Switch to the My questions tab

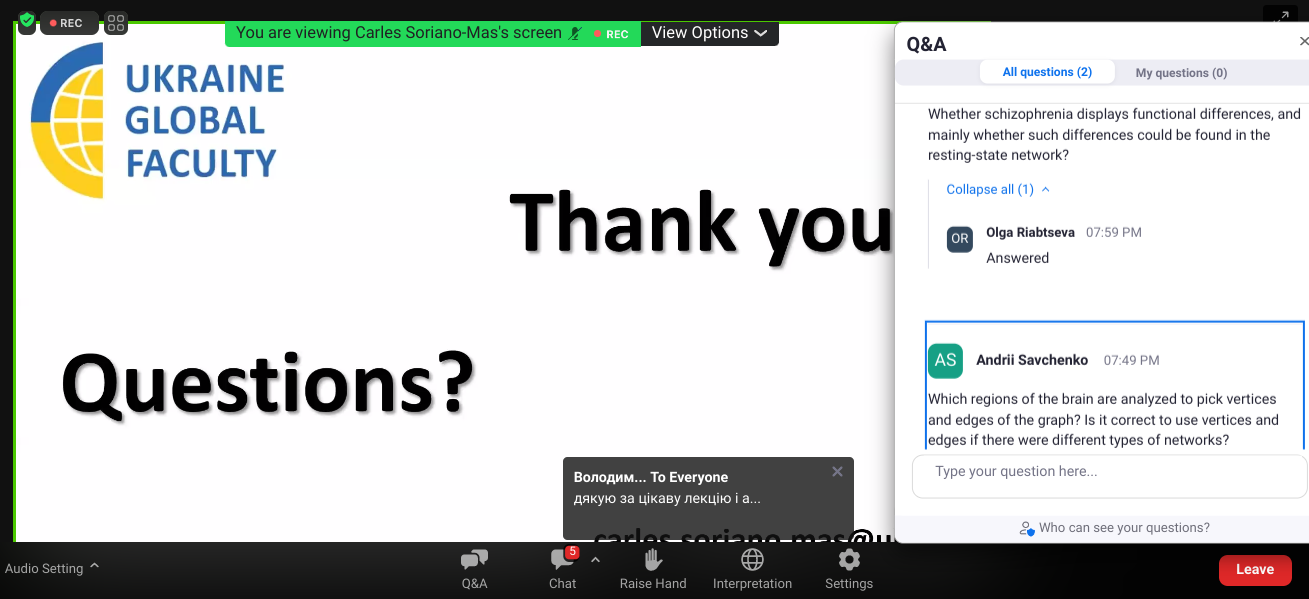click(1181, 72)
